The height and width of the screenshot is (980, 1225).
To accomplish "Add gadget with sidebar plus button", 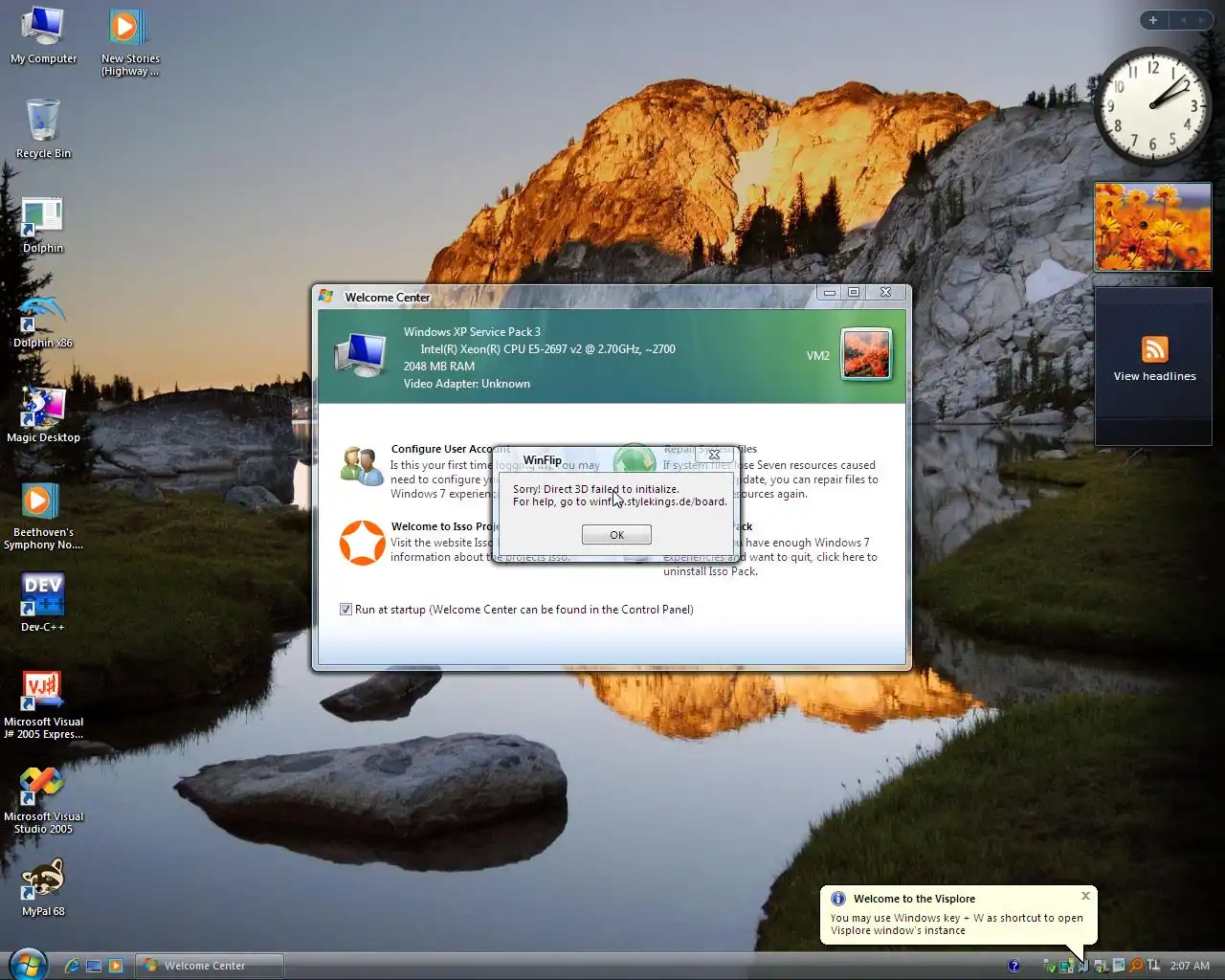I will point(1153,20).
